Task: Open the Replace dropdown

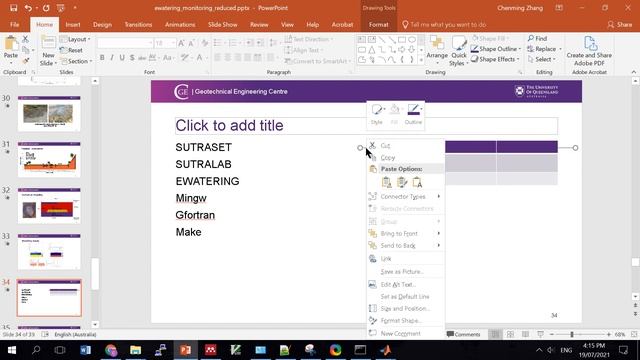Action: click(544, 49)
